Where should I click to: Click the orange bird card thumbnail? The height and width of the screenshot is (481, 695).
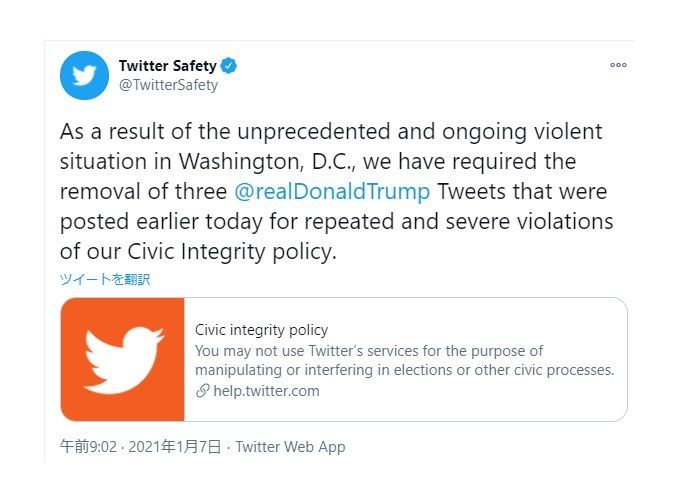click(x=123, y=359)
